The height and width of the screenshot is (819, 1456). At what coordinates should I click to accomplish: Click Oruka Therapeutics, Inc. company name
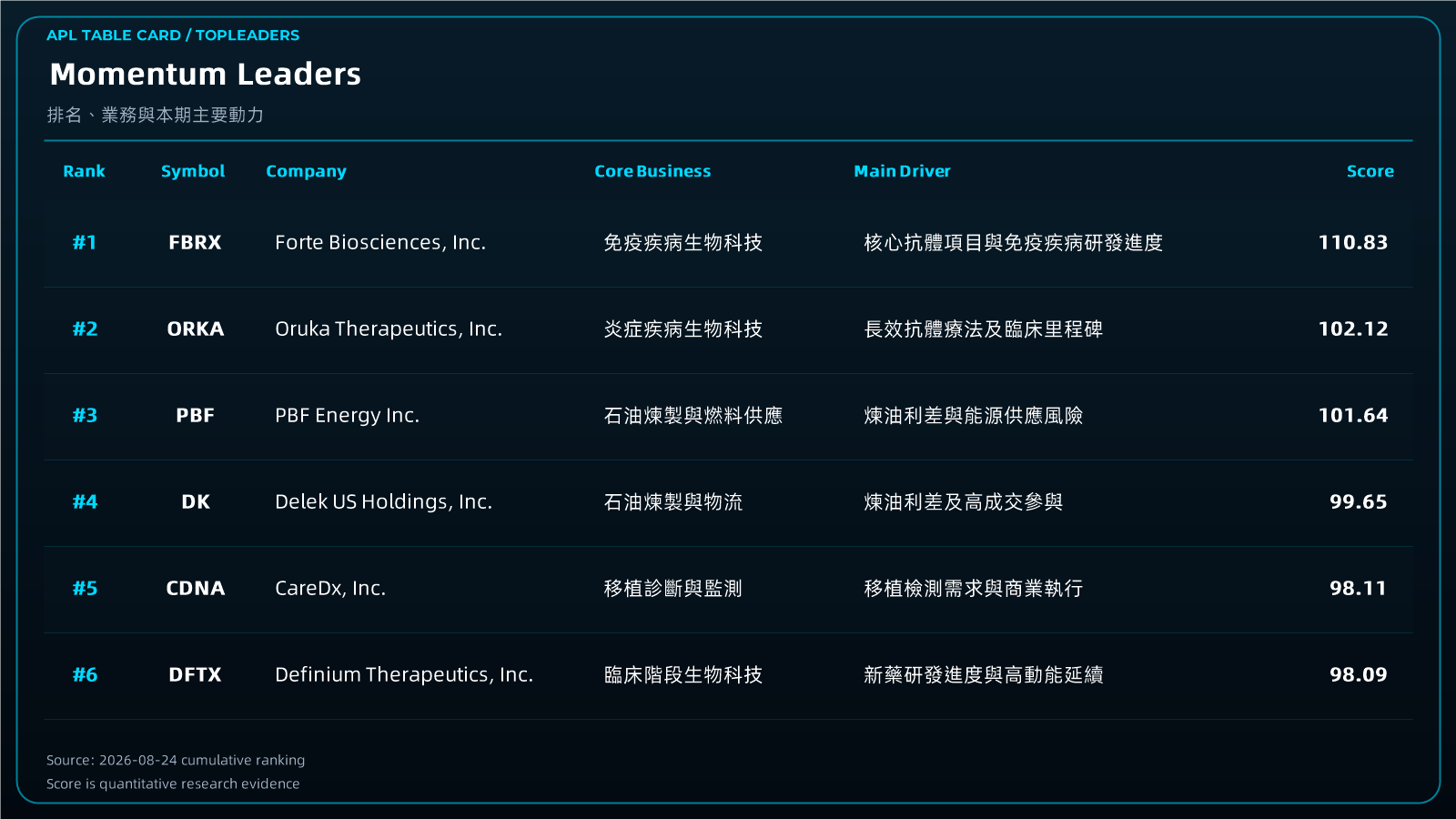point(389,329)
